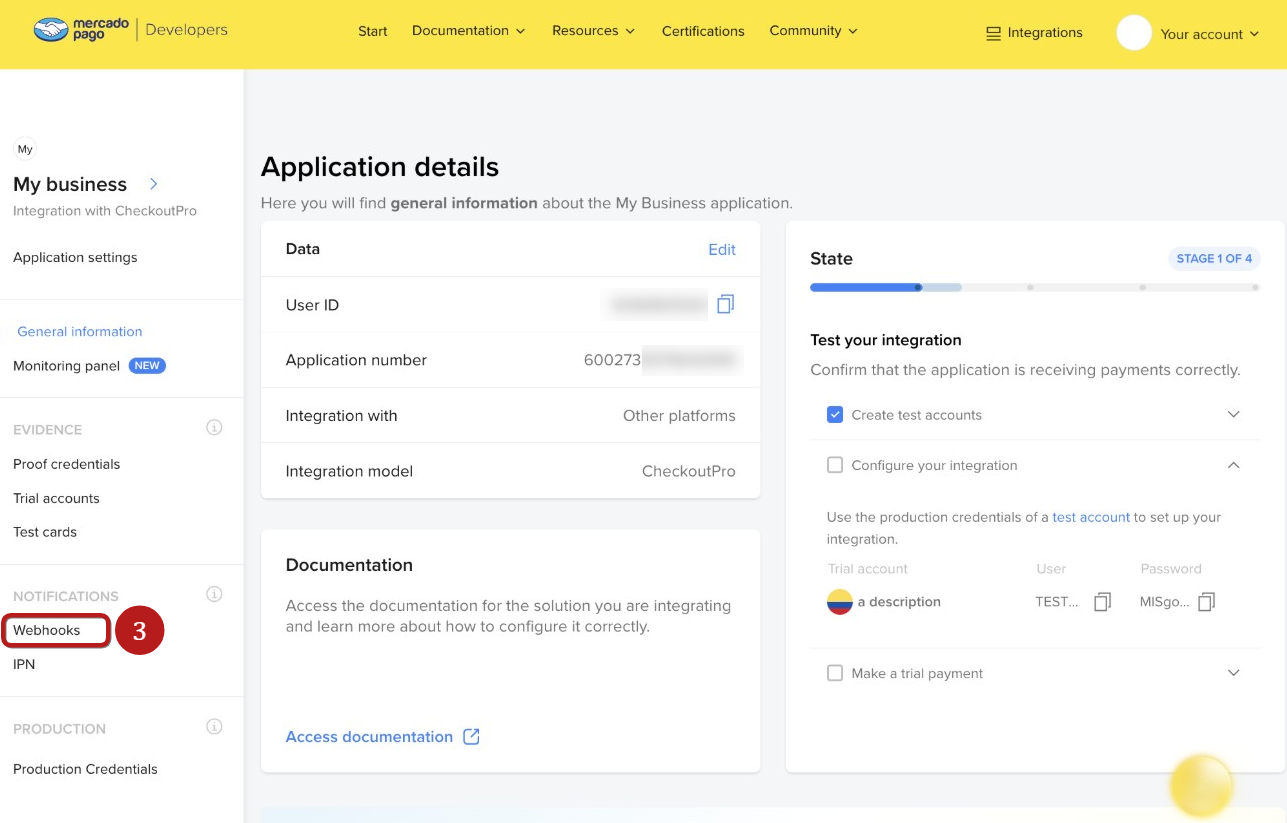
Task: Copy the trial account TEST user
Action: [1102, 602]
